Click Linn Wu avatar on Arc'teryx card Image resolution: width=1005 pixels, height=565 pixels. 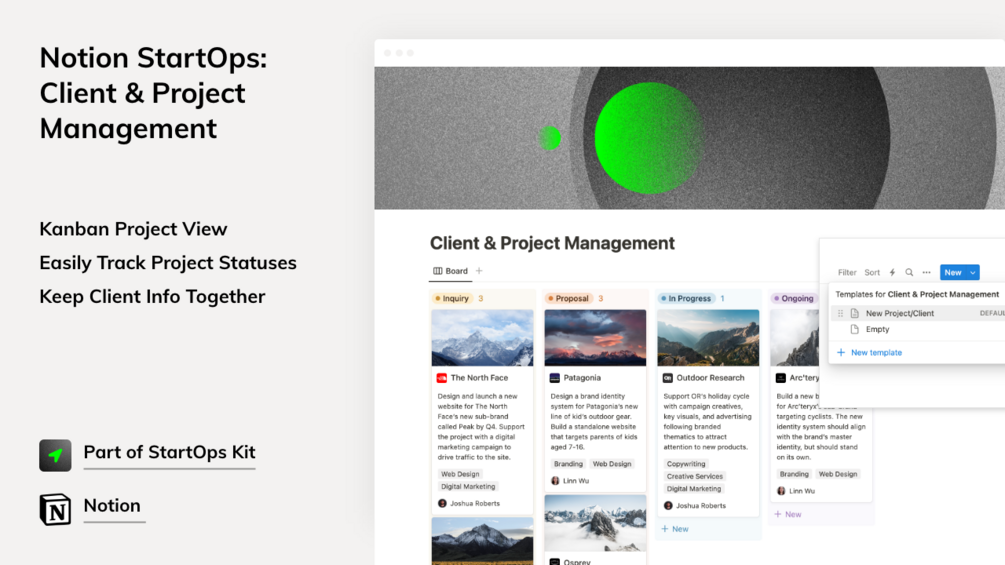781,491
